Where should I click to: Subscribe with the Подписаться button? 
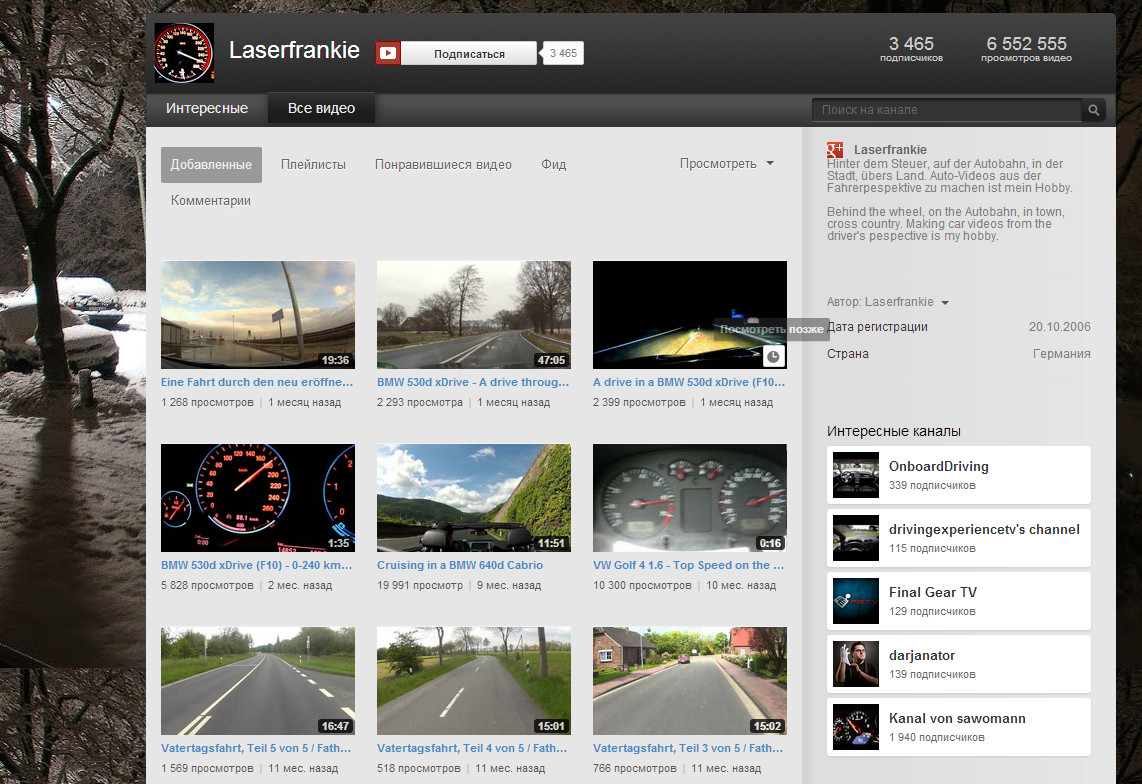click(469, 53)
